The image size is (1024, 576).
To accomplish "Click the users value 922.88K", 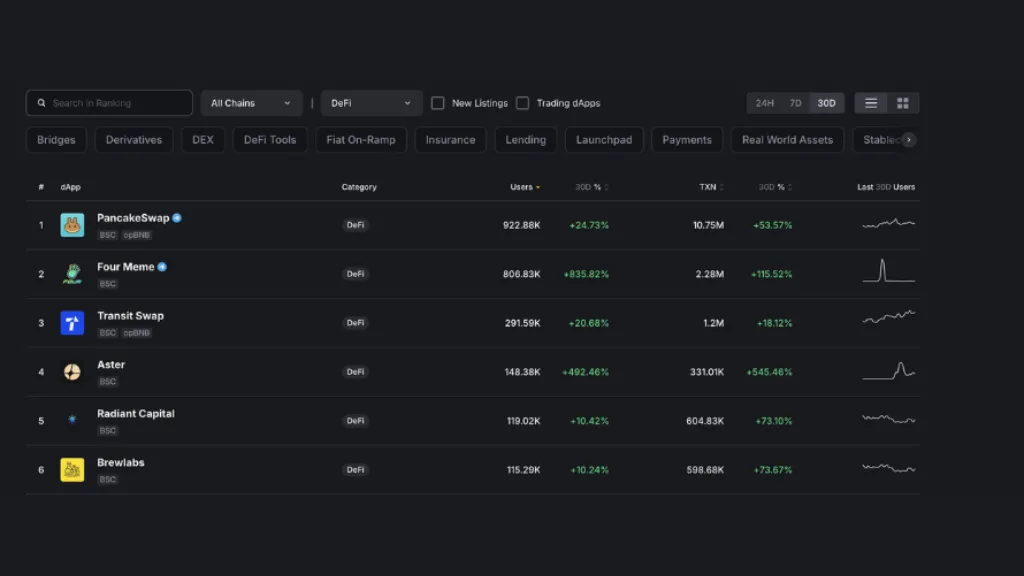I will [x=522, y=225].
